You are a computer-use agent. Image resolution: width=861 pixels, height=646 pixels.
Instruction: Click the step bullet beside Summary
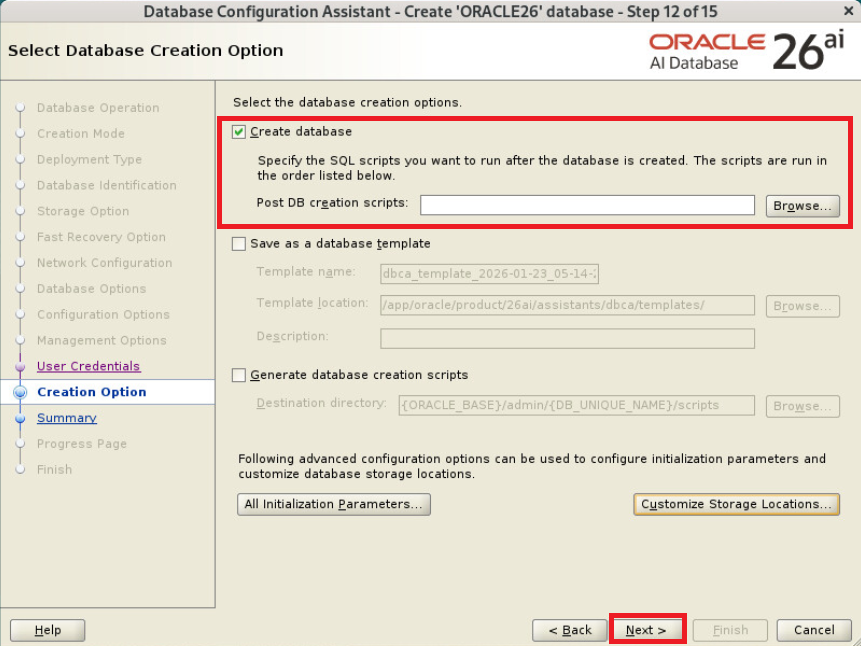pyautogui.click(x=20, y=418)
